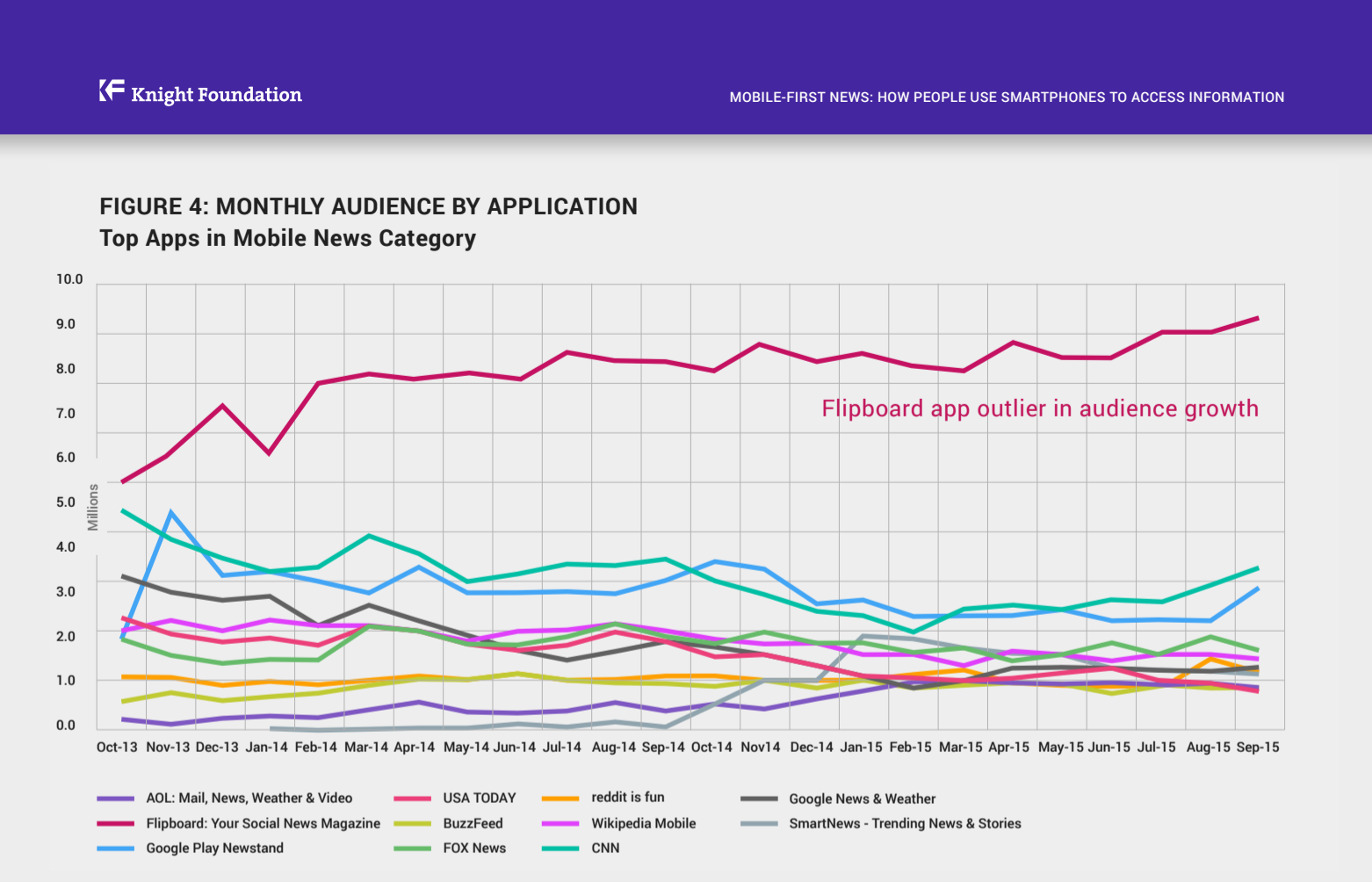Click the purple AOL legend swatch

(116, 799)
